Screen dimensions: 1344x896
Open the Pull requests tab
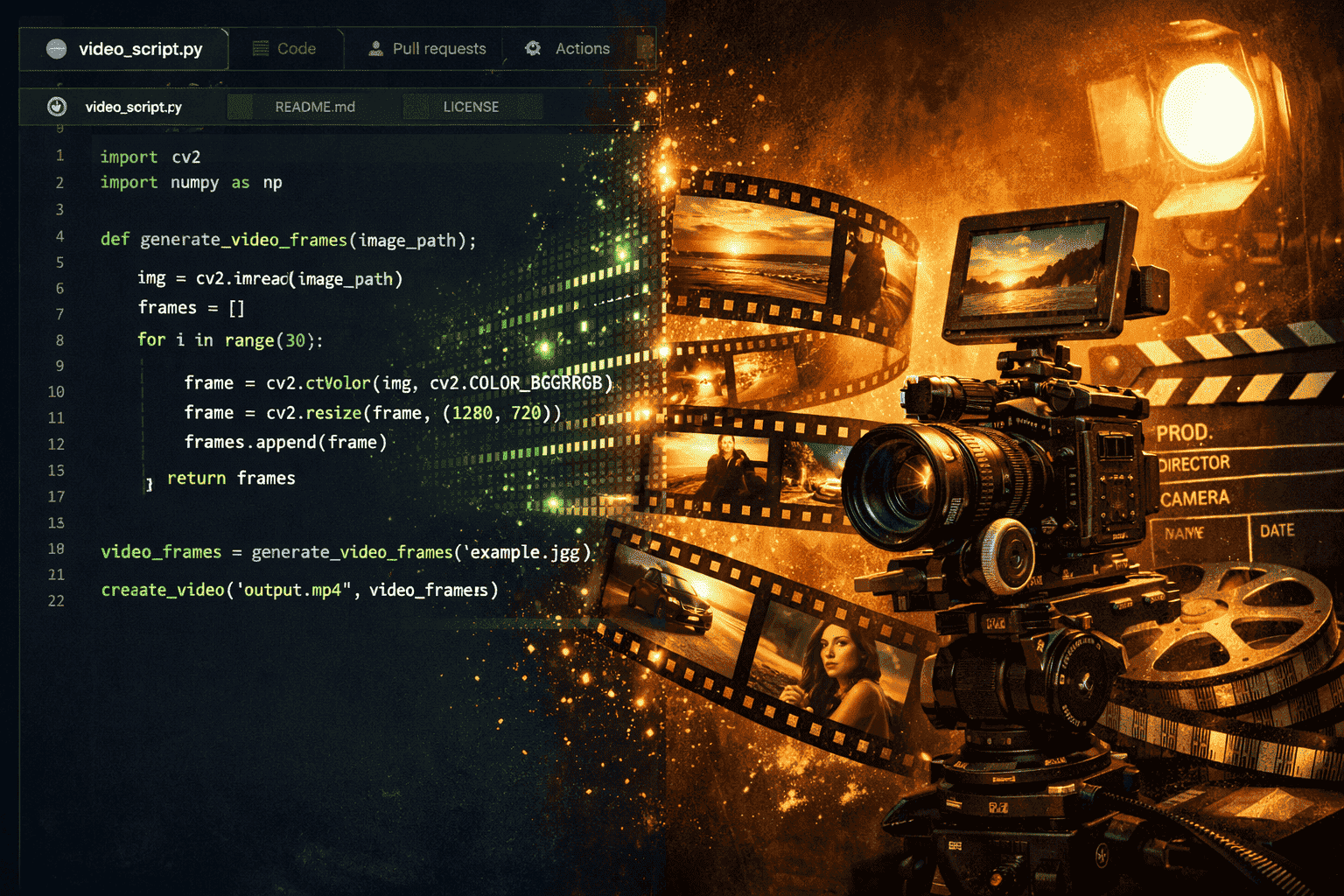(x=438, y=49)
